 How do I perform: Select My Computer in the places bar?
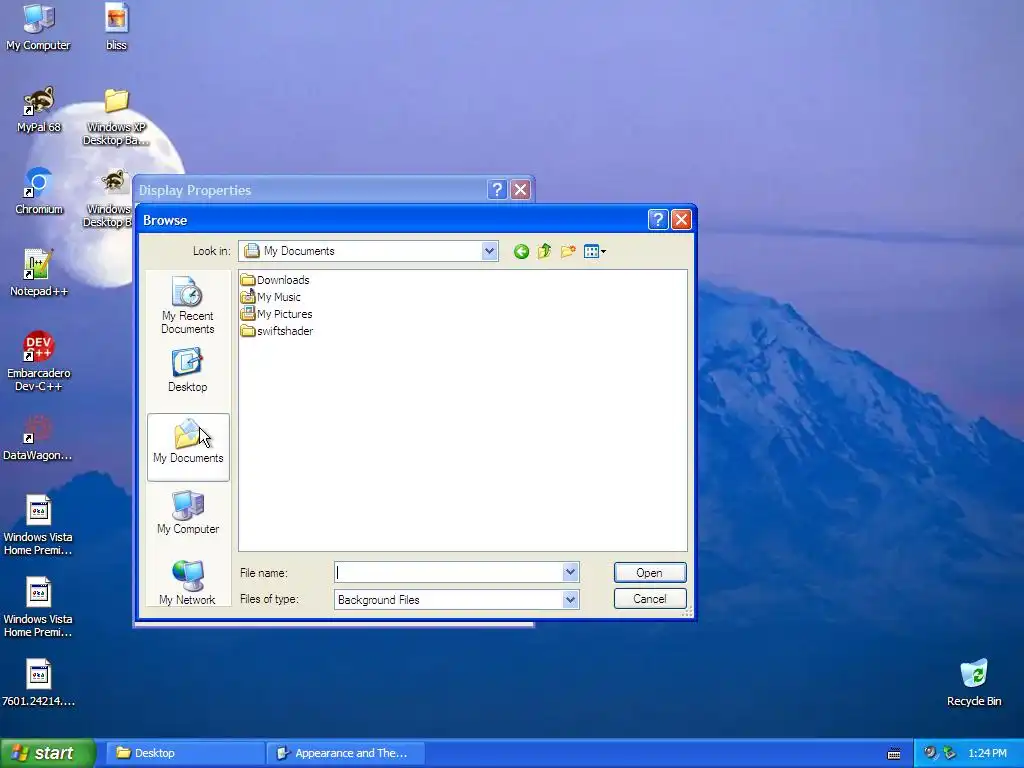tap(187, 513)
